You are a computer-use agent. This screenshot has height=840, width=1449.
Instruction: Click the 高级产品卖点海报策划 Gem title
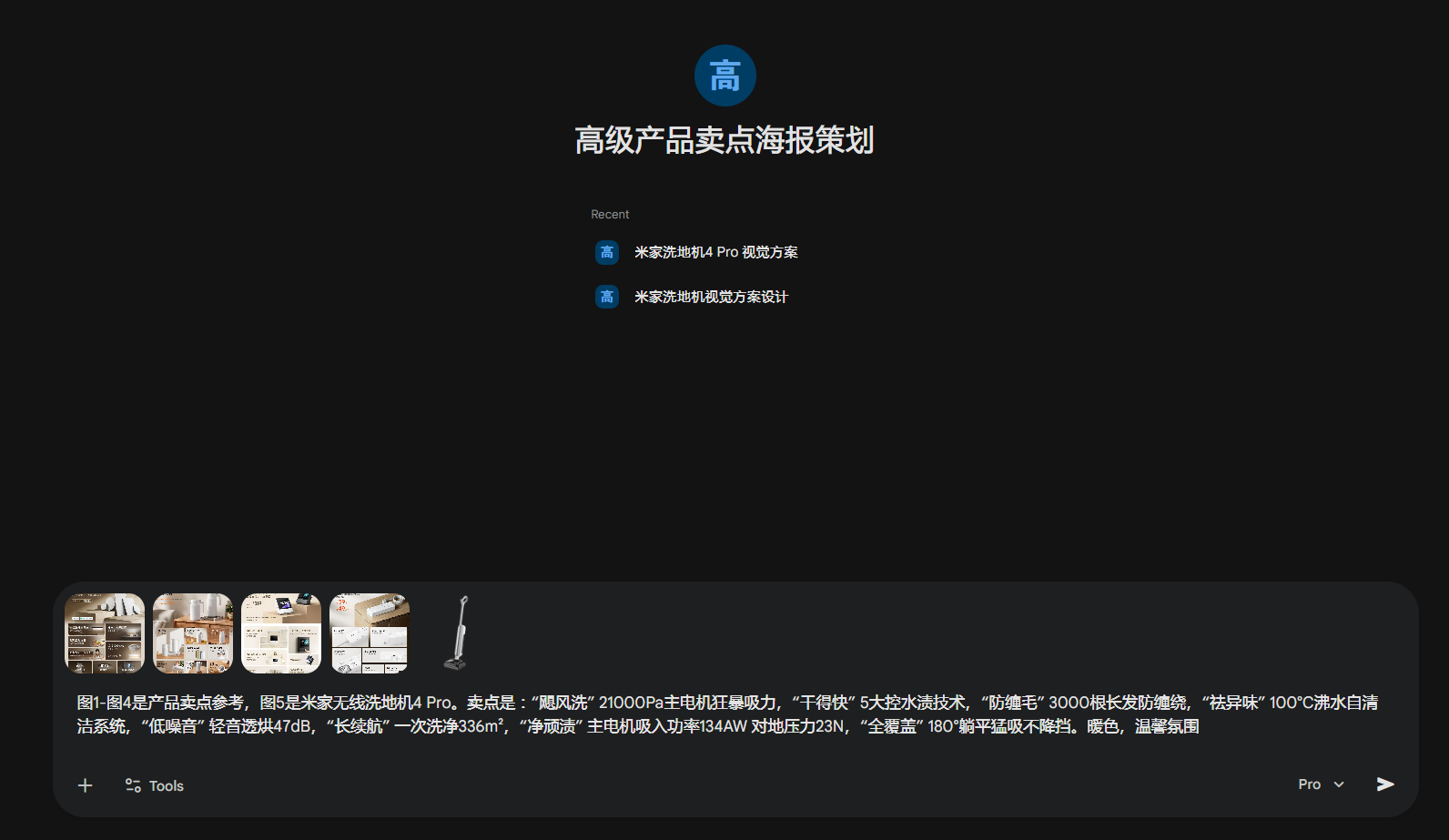(724, 140)
